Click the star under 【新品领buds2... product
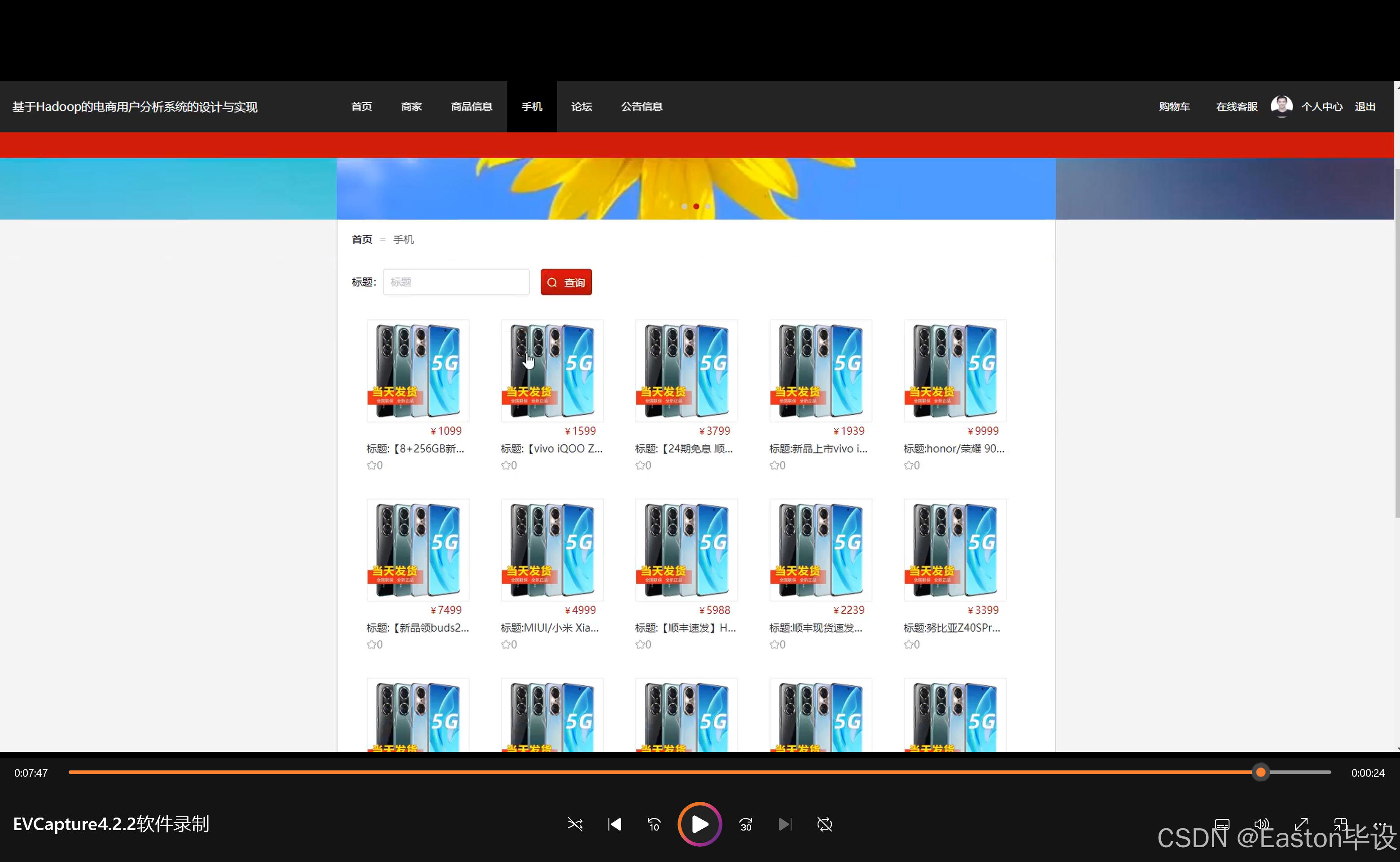Viewport: 1400px width, 862px height. point(372,644)
